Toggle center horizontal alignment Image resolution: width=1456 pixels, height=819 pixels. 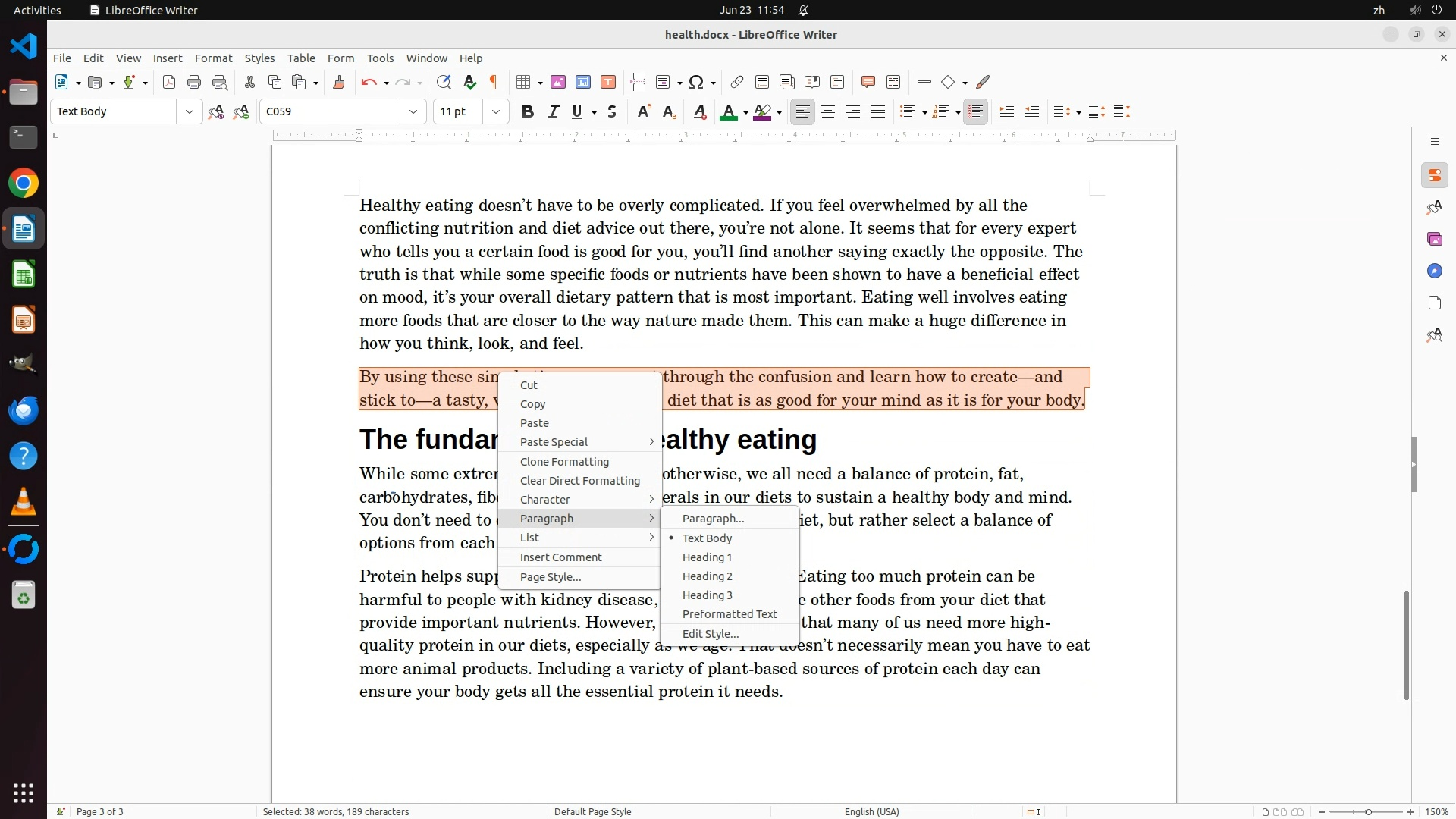pyautogui.click(x=828, y=111)
